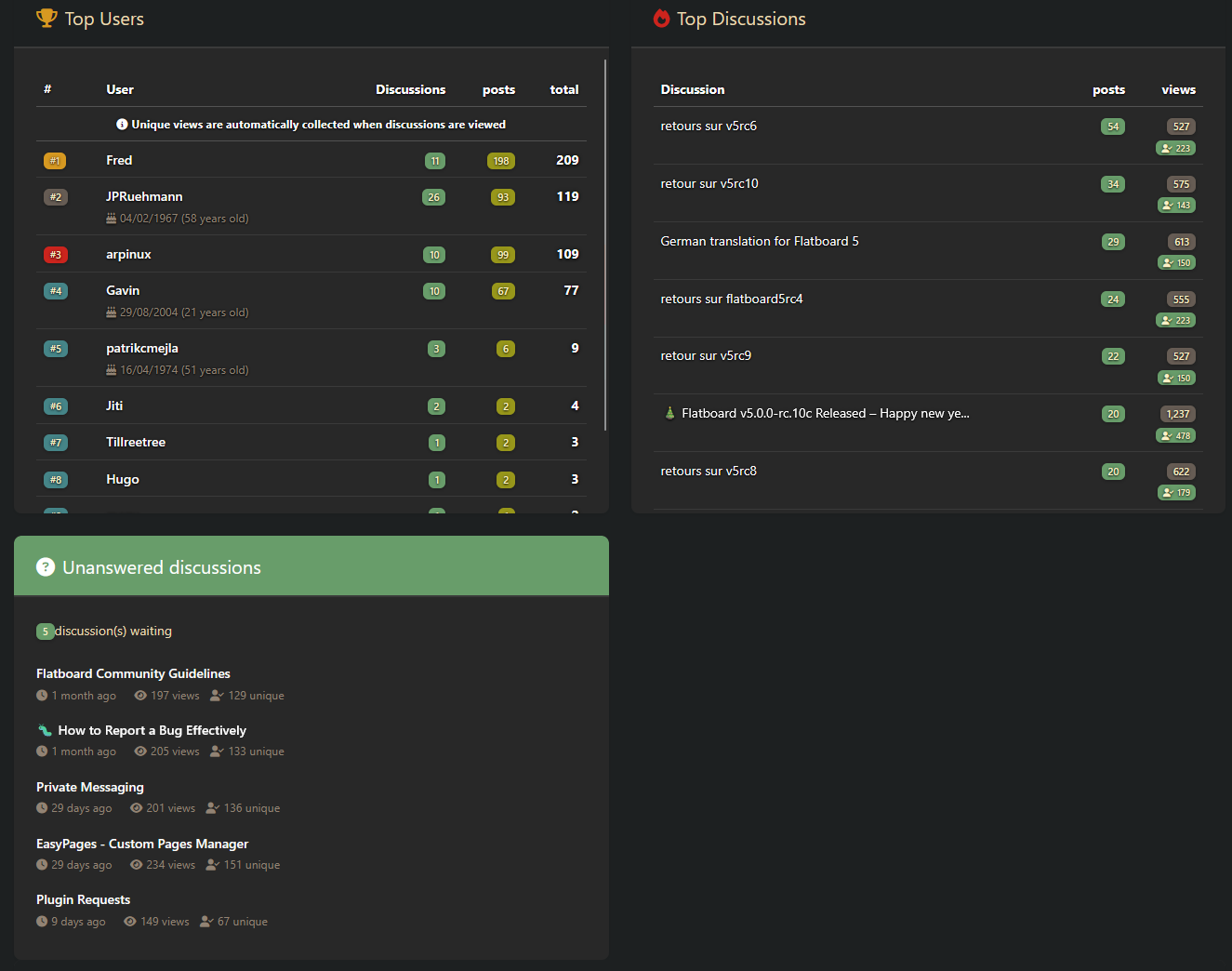
Task: Open Fred's user profile
Action: [x=119, y=160]
